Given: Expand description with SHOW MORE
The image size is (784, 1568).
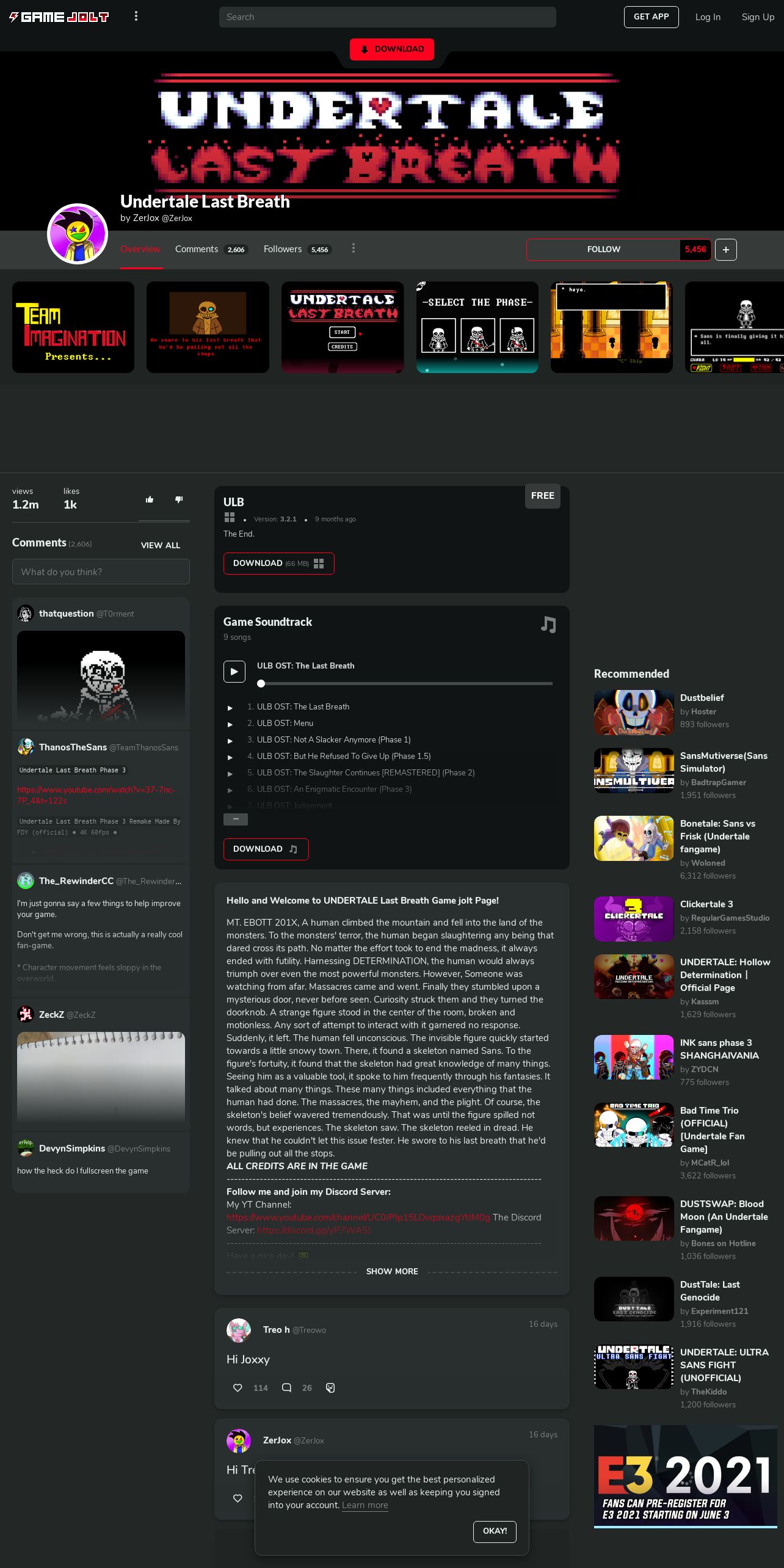Looking at the screenshot, I should pos(392,1271).
